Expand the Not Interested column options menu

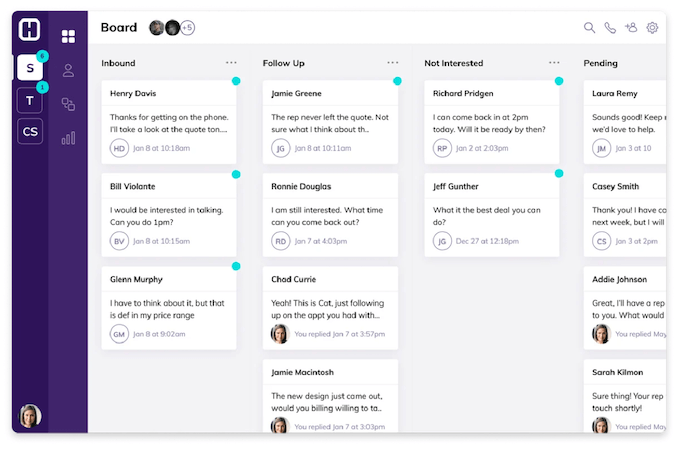[x=554, y=63]
